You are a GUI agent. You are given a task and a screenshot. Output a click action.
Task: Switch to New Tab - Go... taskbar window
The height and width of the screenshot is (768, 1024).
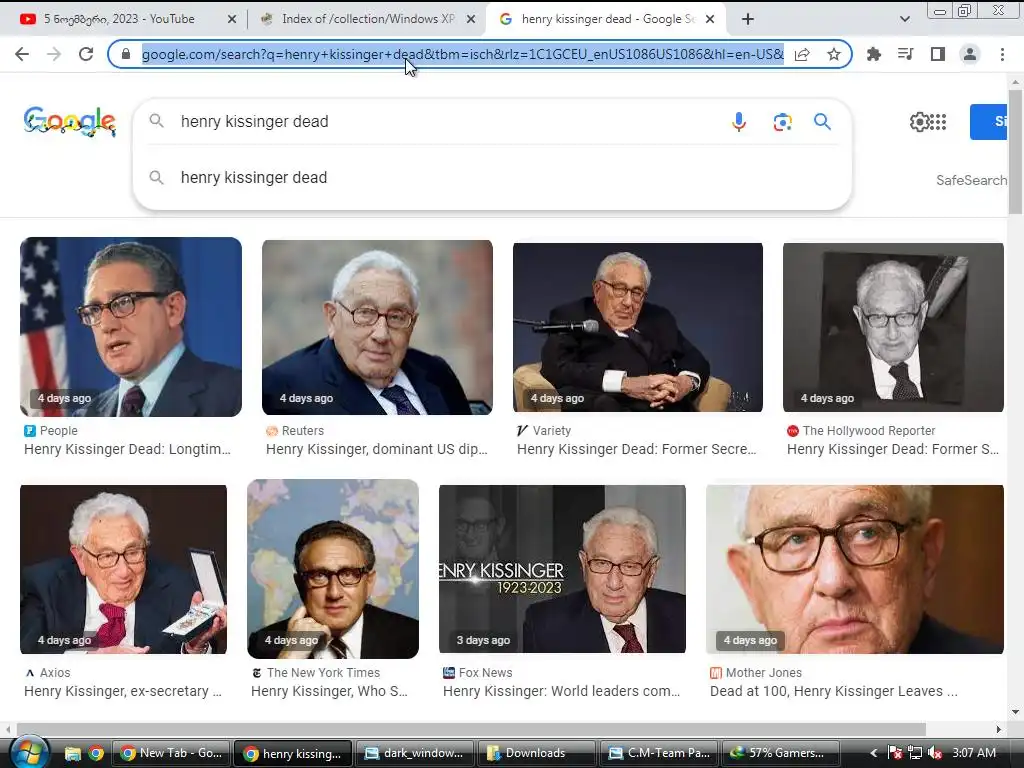[172, 754]
